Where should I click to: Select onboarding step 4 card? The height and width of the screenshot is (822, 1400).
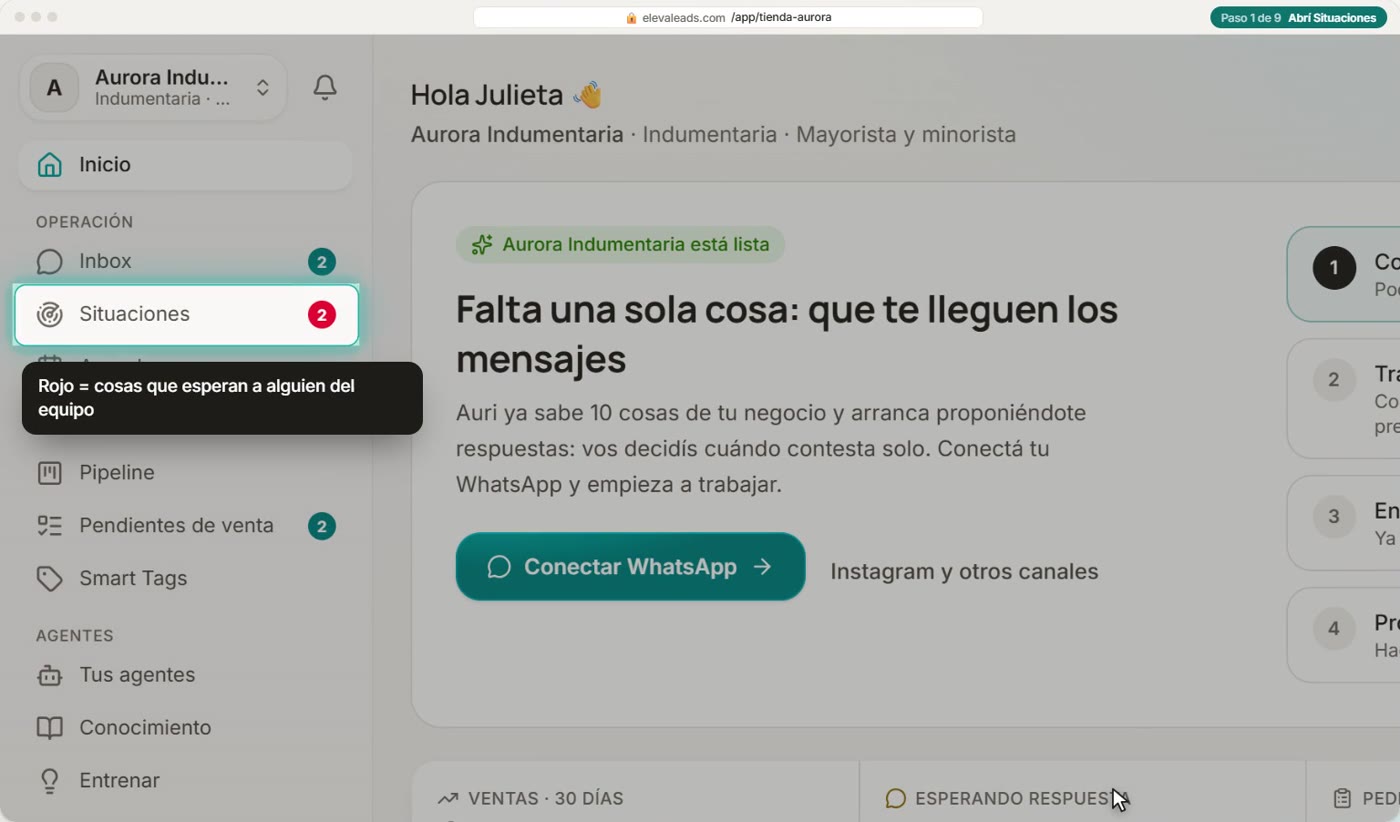(x=1343, y=635)
